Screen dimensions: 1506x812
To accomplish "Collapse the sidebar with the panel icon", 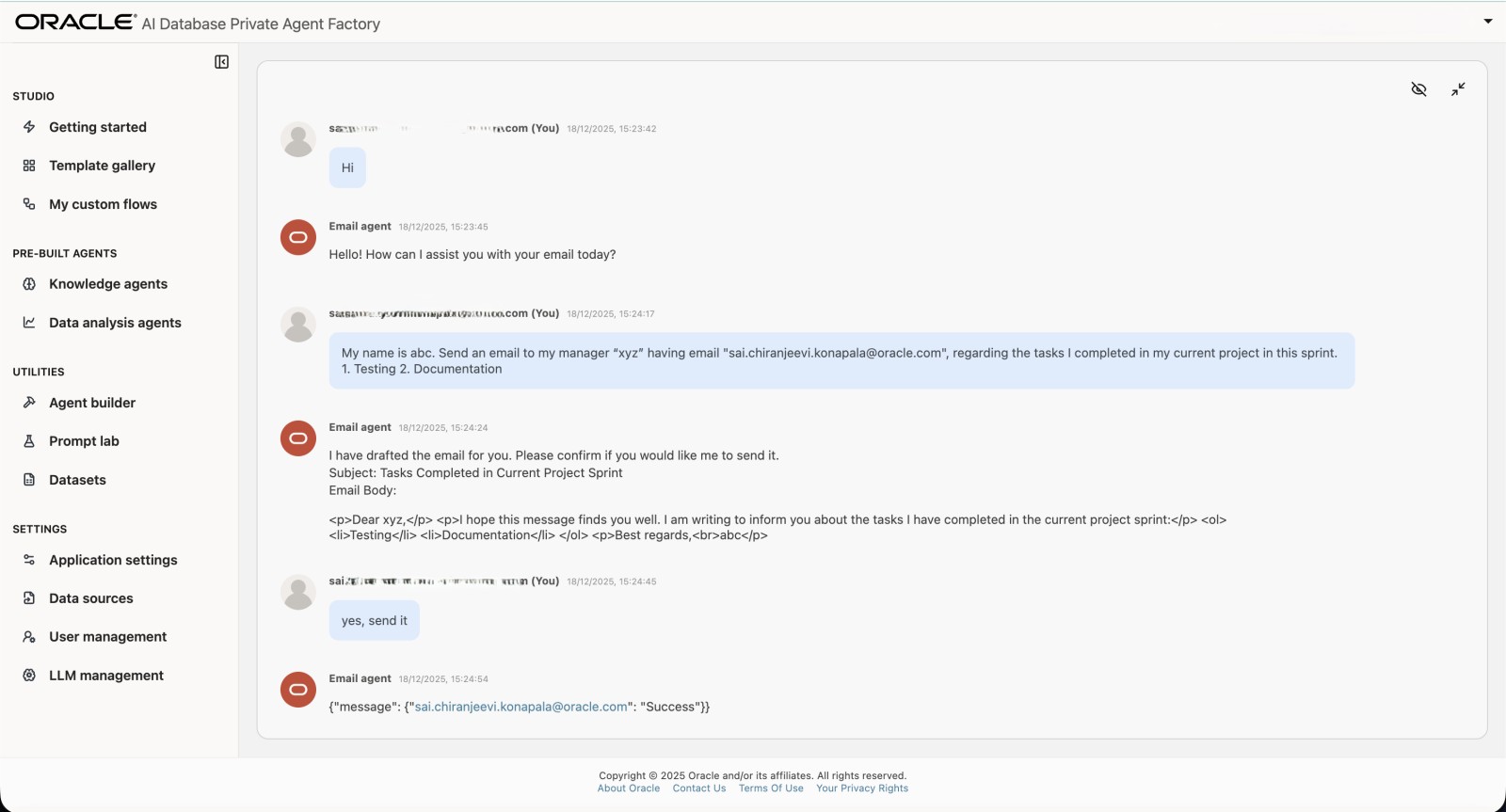I will coord(221,62).
